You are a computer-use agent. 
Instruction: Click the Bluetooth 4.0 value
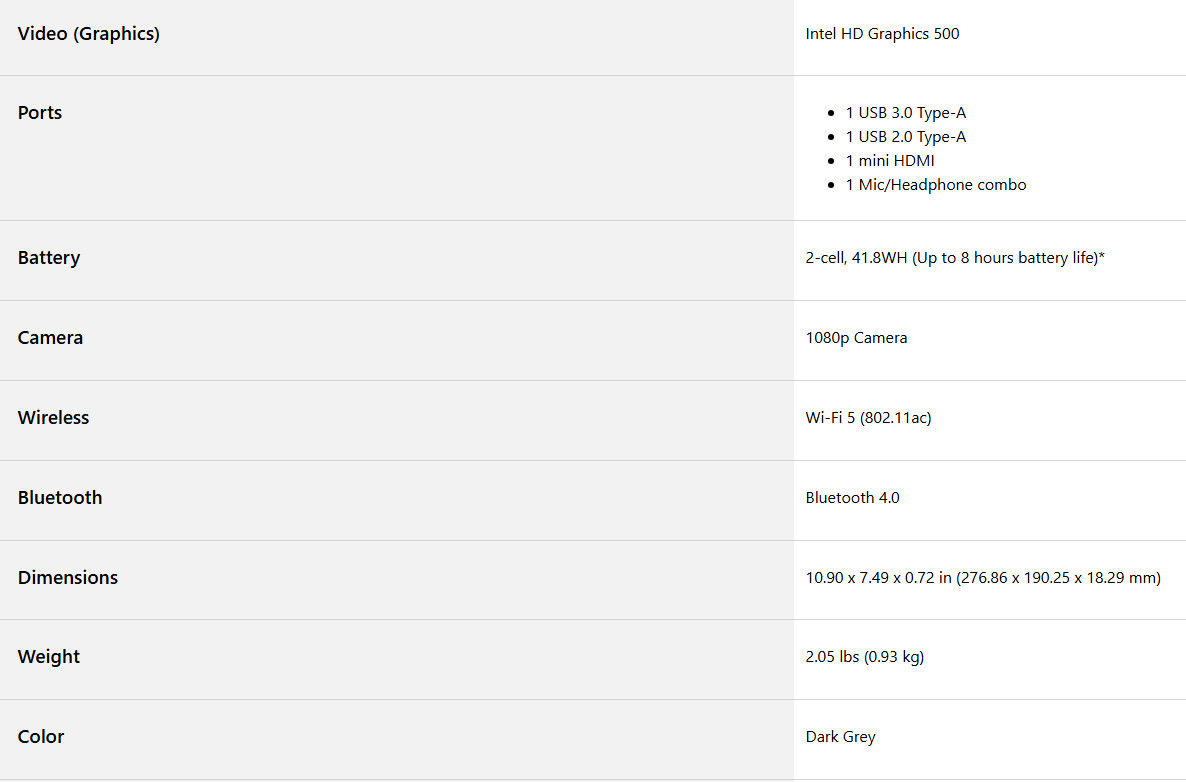pyautogui.click(x=852, y=498)
